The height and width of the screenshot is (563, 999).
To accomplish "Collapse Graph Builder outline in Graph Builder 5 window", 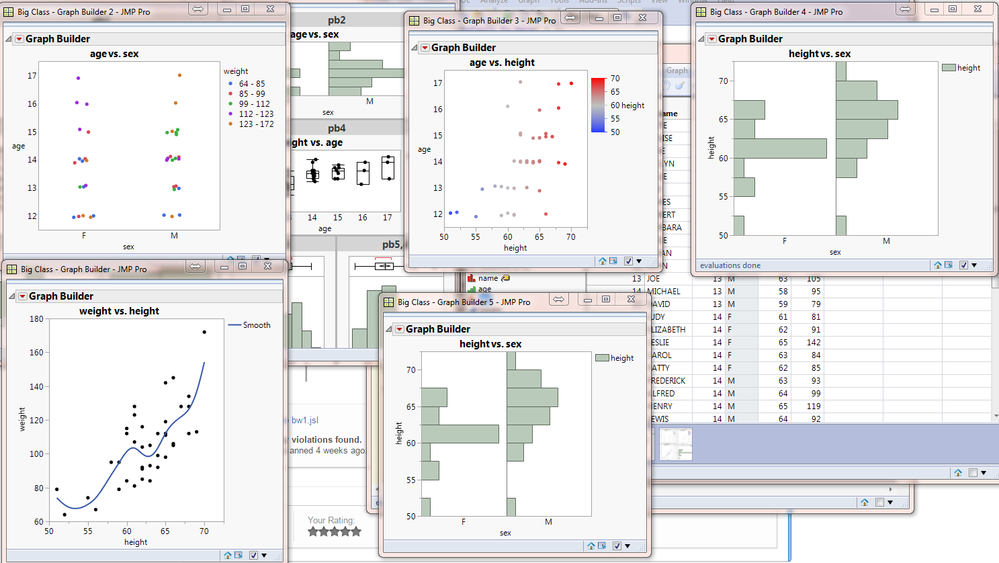I will click(389, 329).
